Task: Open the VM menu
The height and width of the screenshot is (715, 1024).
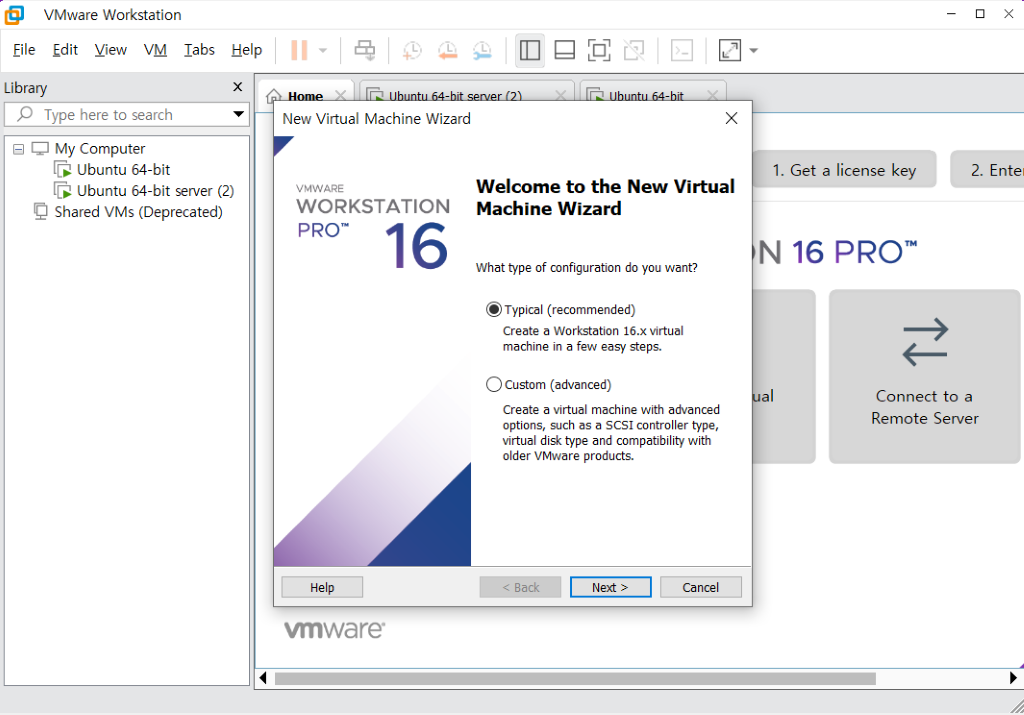Action: click(x=155, y=50)
